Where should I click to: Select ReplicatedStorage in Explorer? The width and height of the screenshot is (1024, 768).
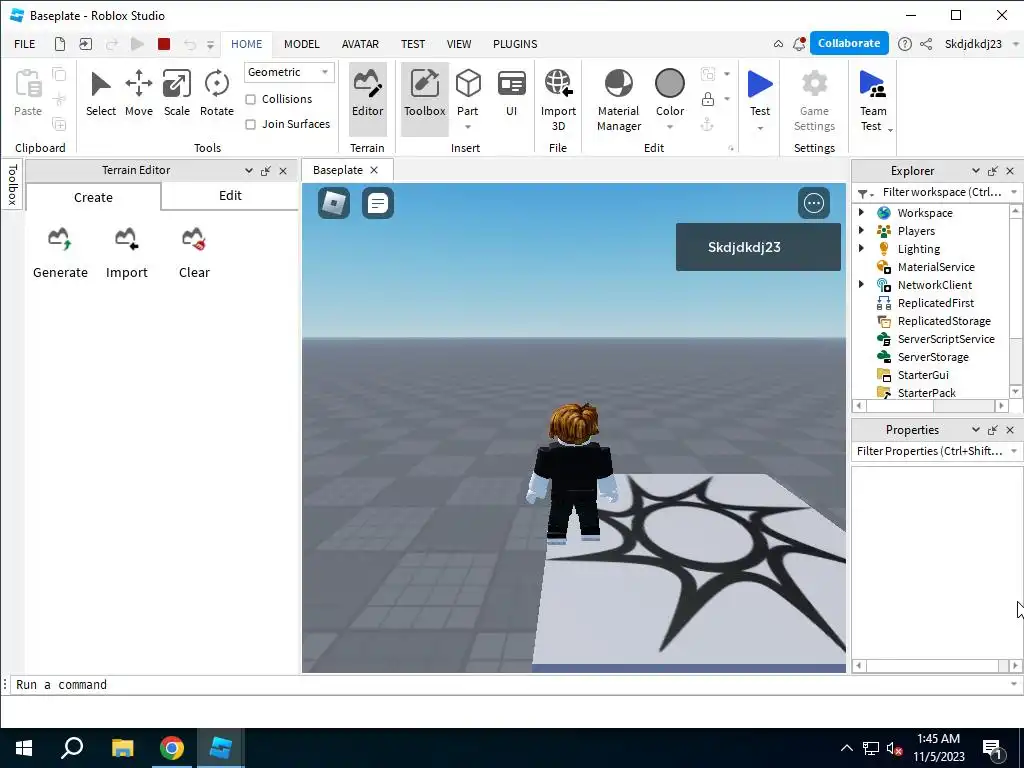coord(944,321)
